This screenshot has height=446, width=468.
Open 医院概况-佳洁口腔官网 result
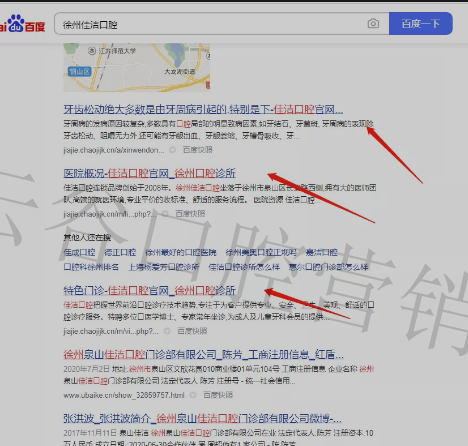149,173
